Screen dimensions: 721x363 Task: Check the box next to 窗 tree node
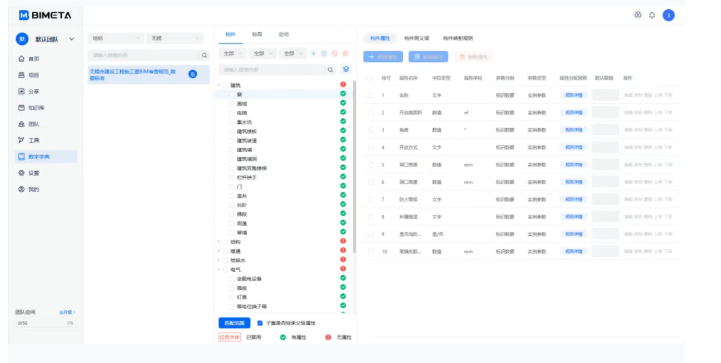pyautogui.click(x=232, y=94)
